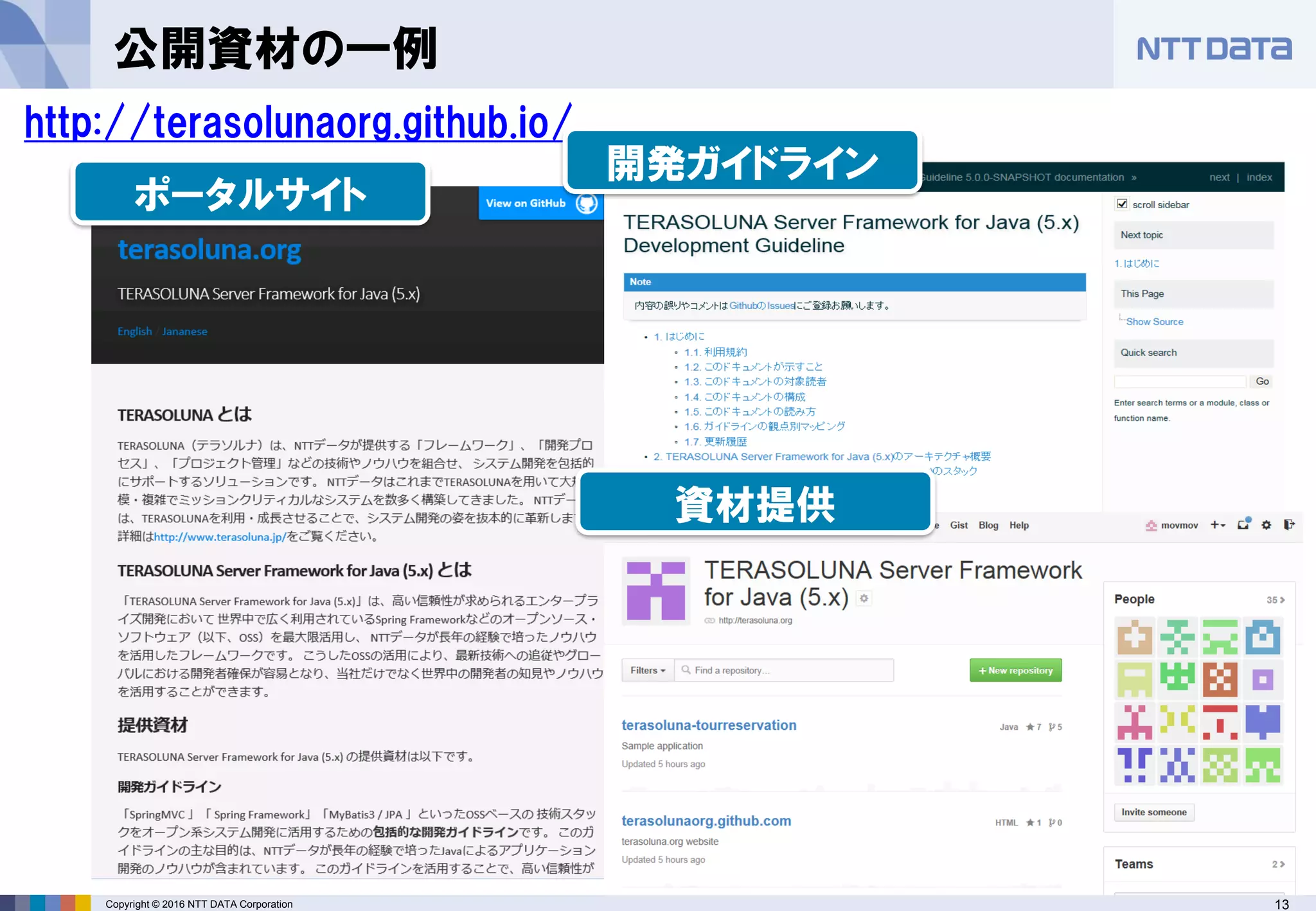Click the movmov user avatar icon
This screenshot has height=911, width=1316.
pos(1151,526)
